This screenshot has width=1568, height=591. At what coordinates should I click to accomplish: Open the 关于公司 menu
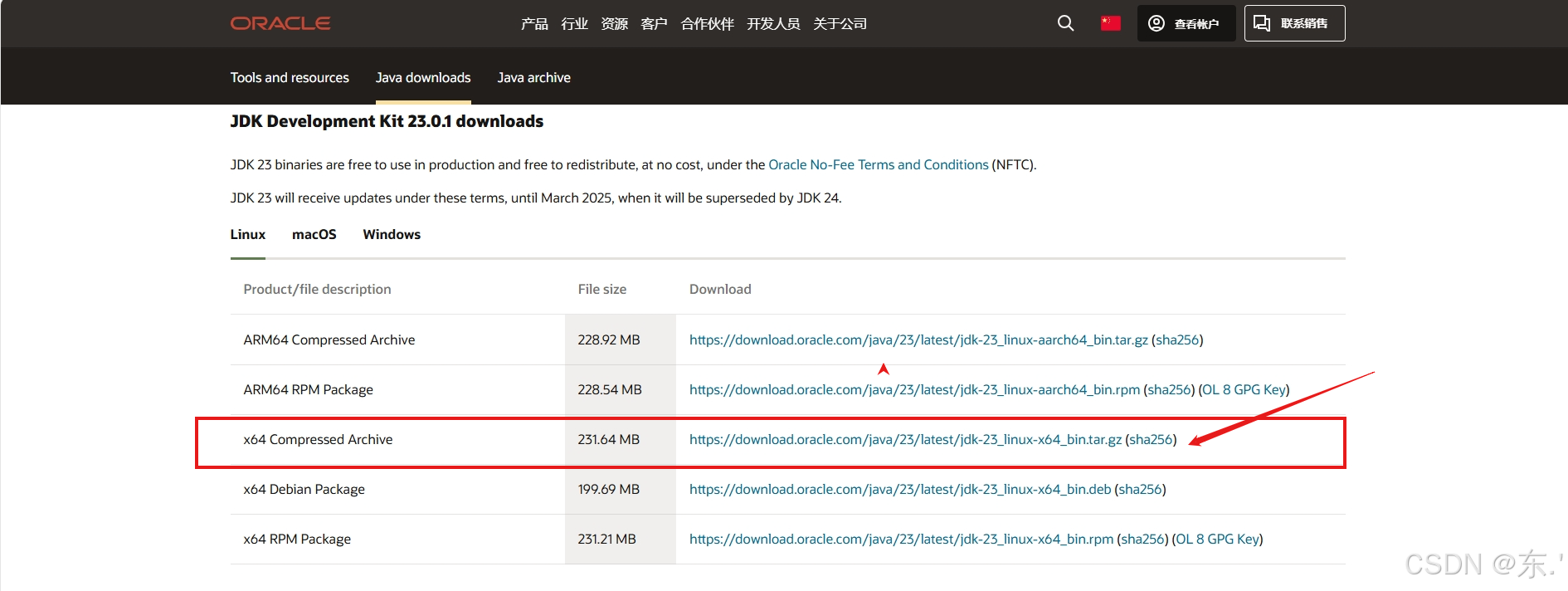coord(840,24)
